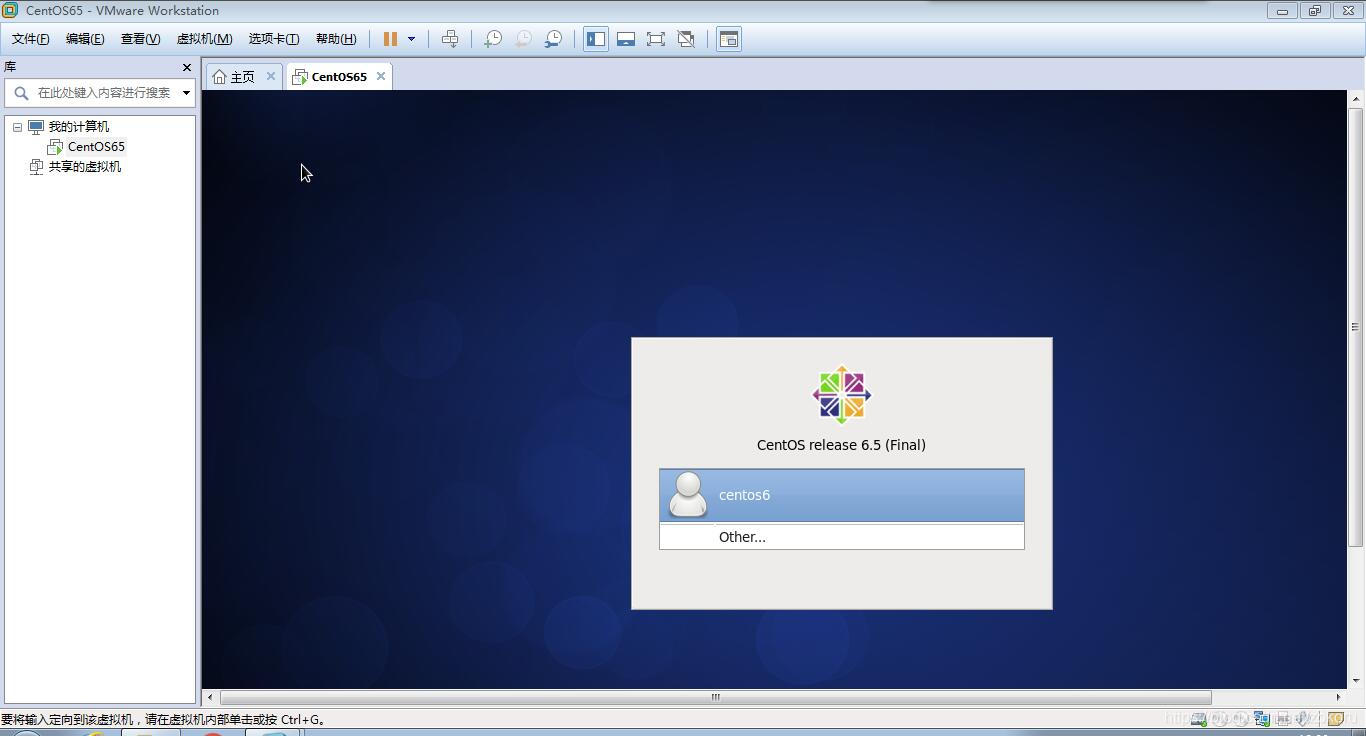
Task: Choose the centos6 user on login screen
Action: [x=842, y=495]
